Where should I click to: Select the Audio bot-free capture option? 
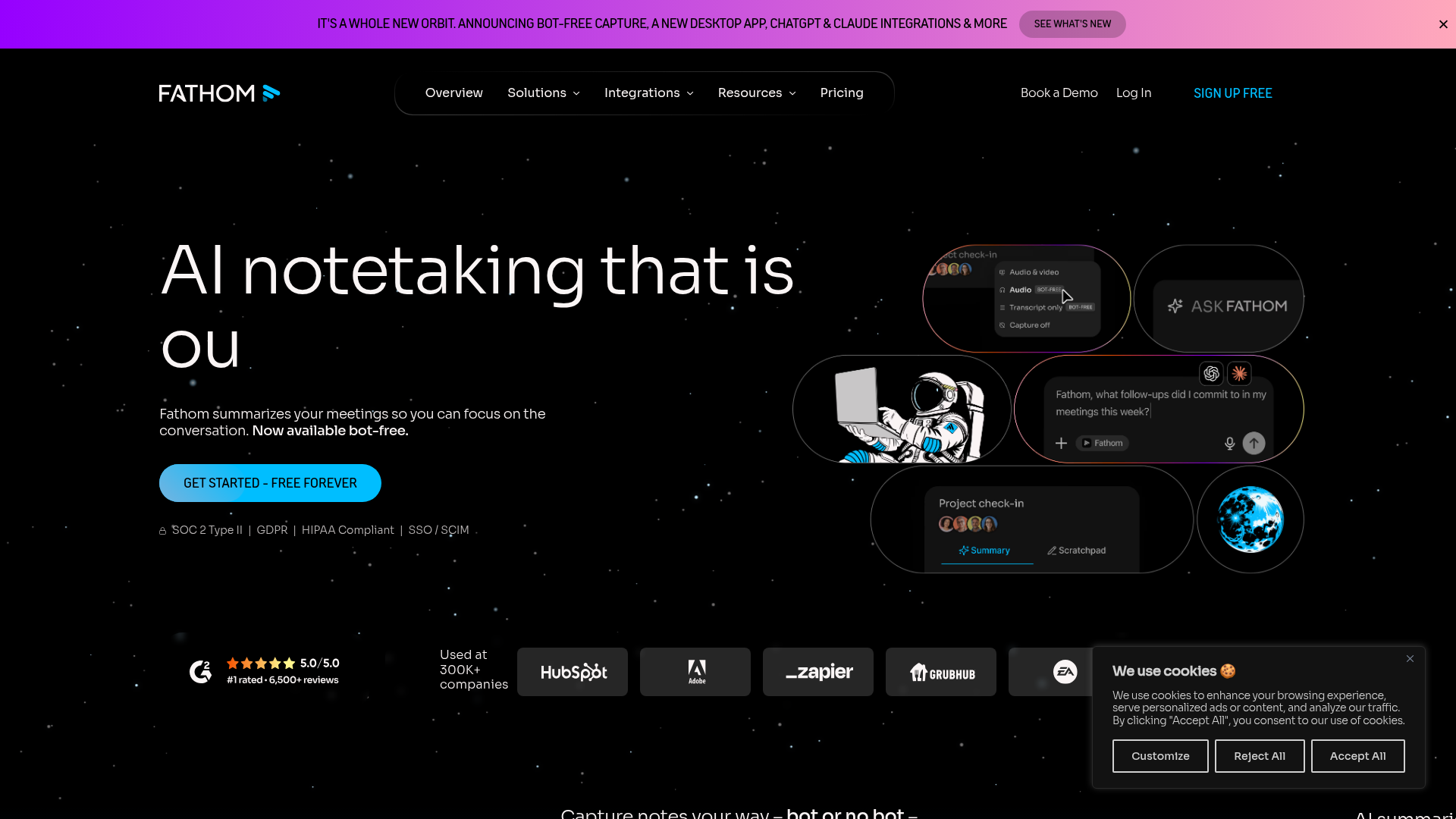click(1031, 290)
